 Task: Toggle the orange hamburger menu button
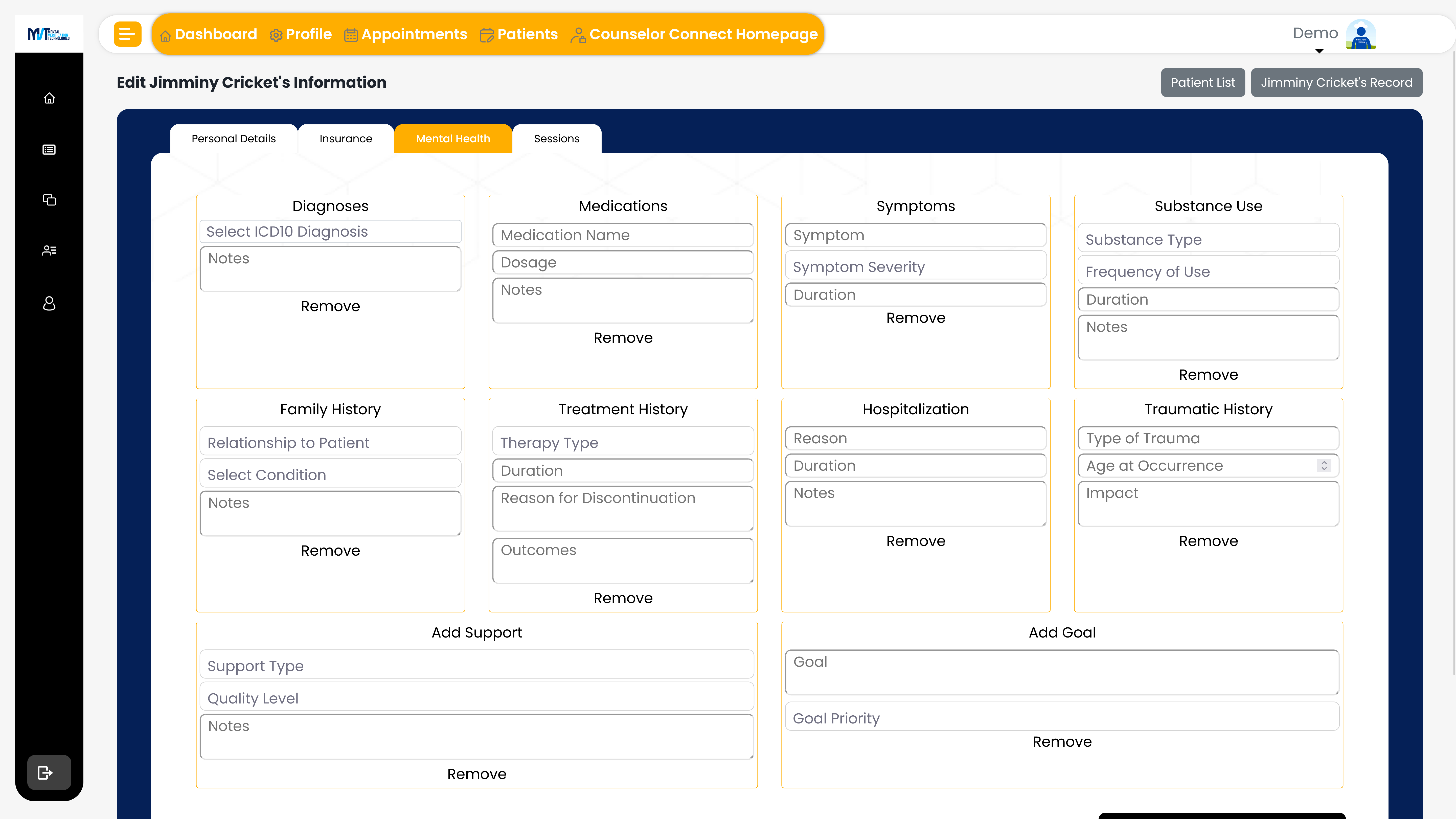pyautogui.click(x=127, y=34)
